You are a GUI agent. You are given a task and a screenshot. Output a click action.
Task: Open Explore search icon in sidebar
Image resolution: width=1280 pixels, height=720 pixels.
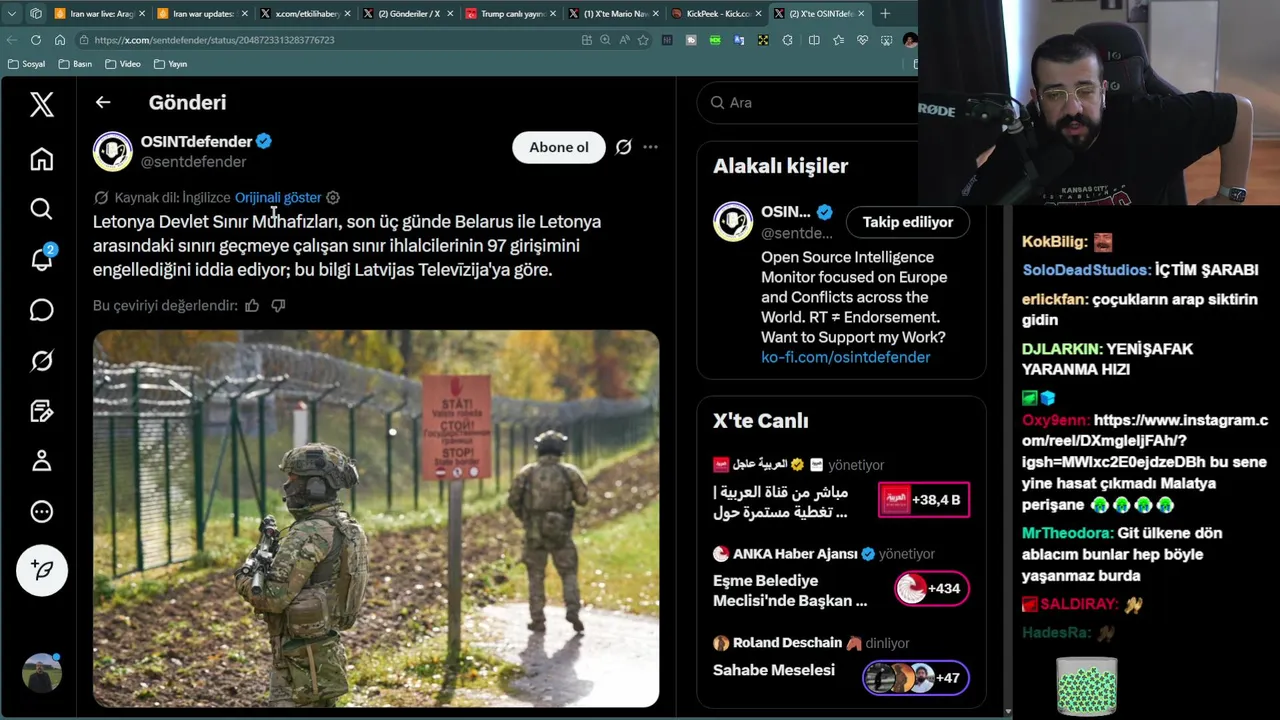point(41,208)
